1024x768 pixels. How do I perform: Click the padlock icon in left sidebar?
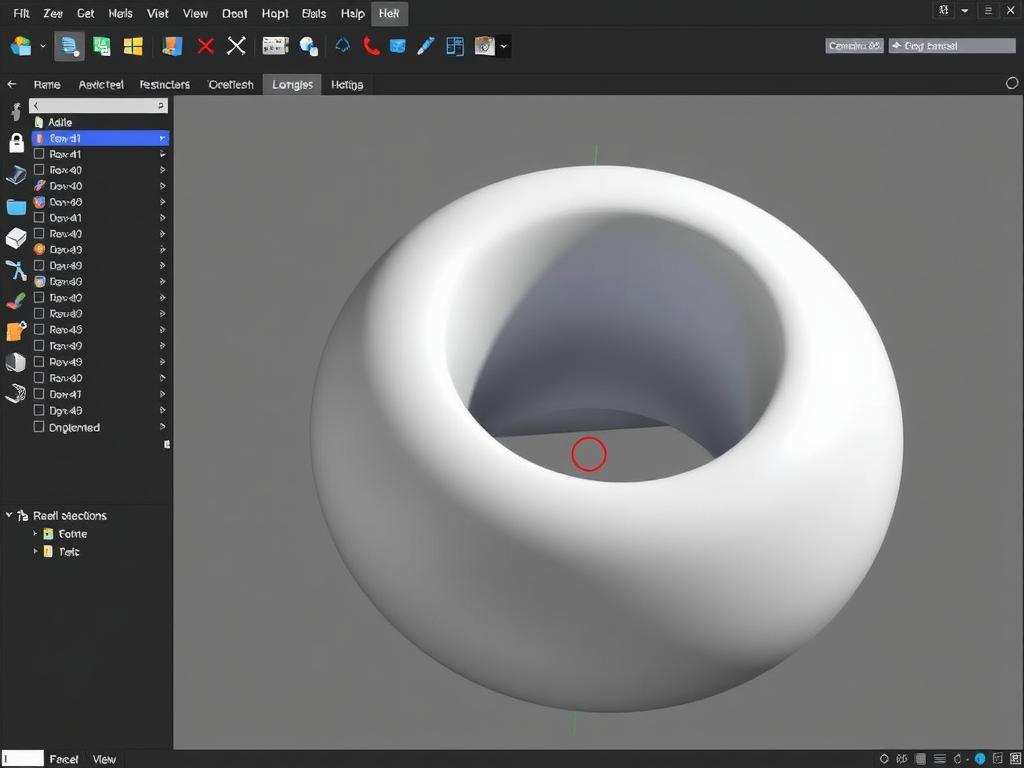tap(16, 142)
